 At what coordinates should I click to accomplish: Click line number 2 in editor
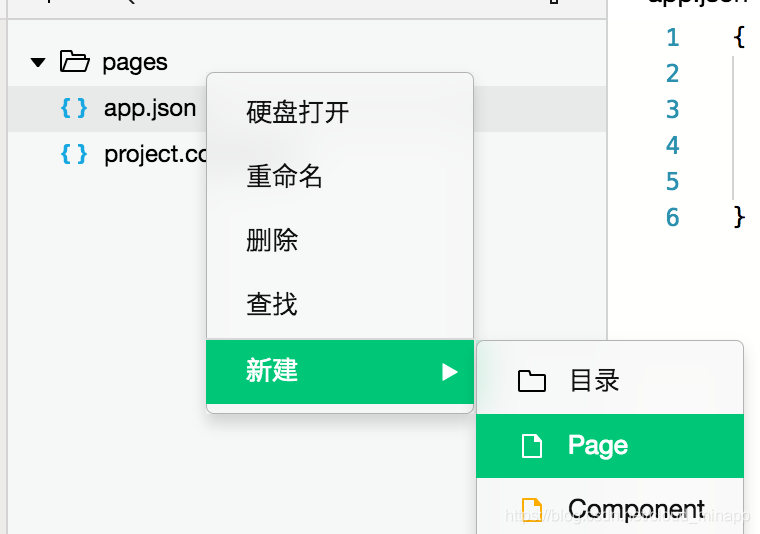672,74
